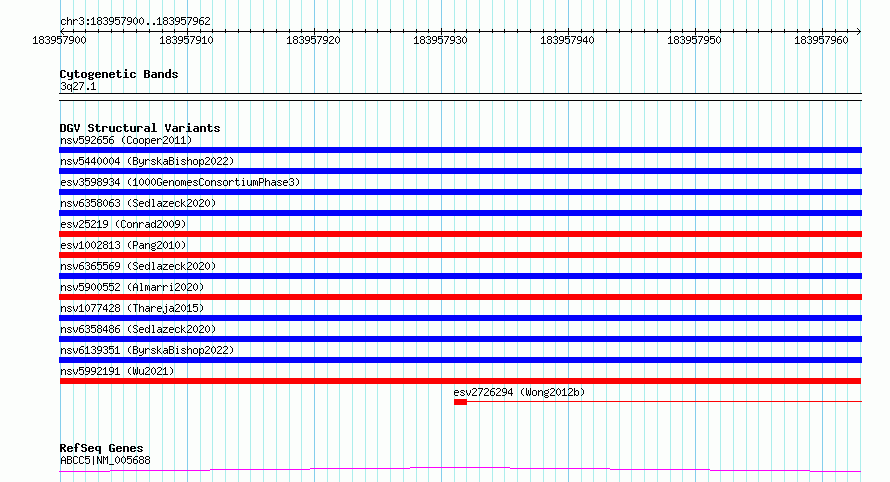
Task: Open the nsv6365569 (Sedlazeck2020) label
Action: point(138,266)
